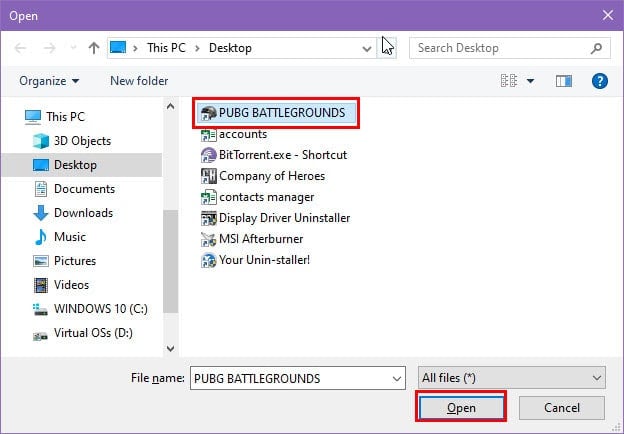Screen dimensions: 624x434
Task: Open recent locations dropdown arrow
Action: (73, 48)
